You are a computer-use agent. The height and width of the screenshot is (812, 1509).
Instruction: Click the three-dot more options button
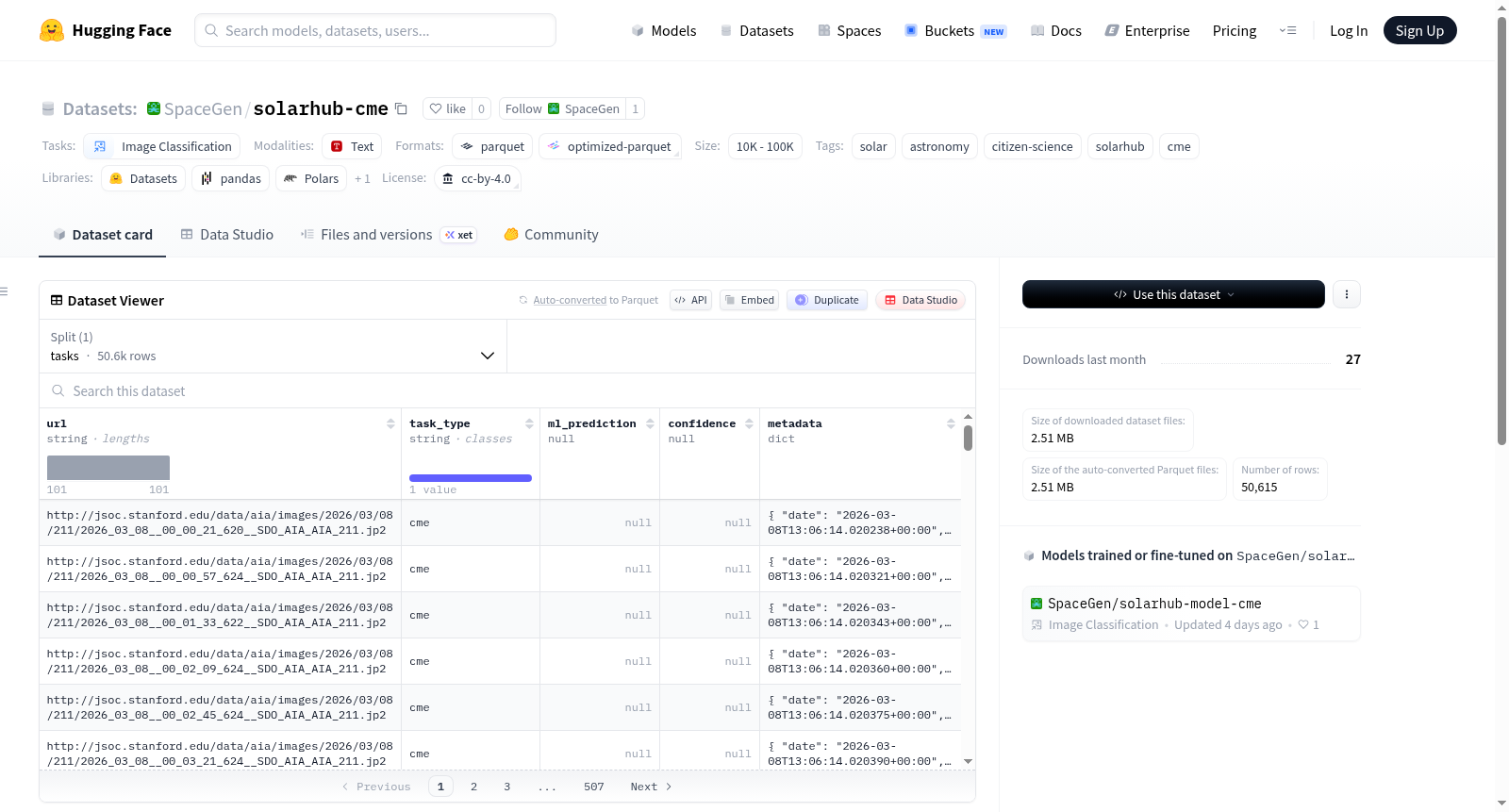pos(1347,294)
